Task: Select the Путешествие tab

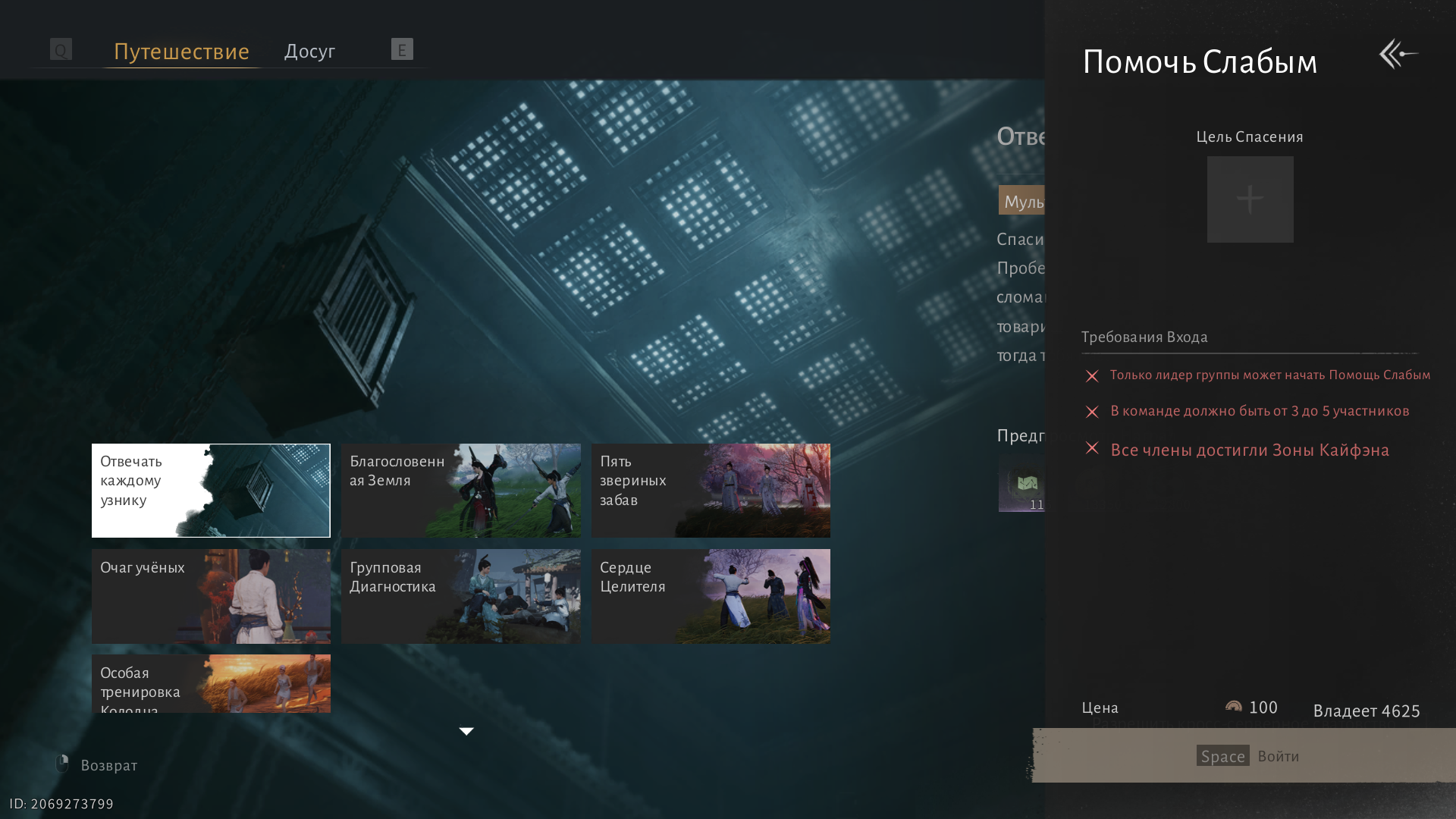Action: (x=181, y=52)
